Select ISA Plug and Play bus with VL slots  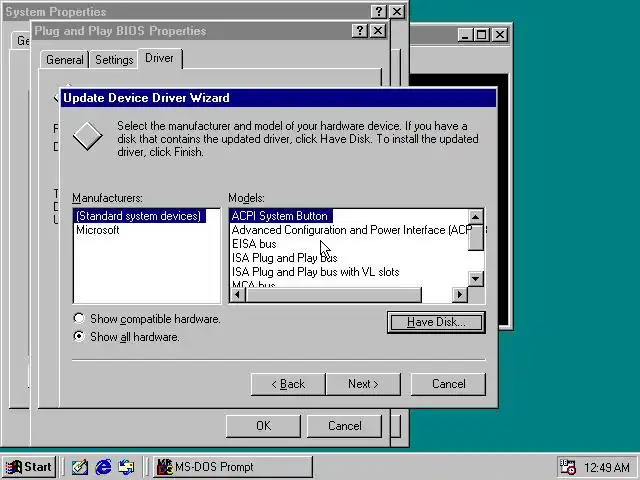coord(316,272)
